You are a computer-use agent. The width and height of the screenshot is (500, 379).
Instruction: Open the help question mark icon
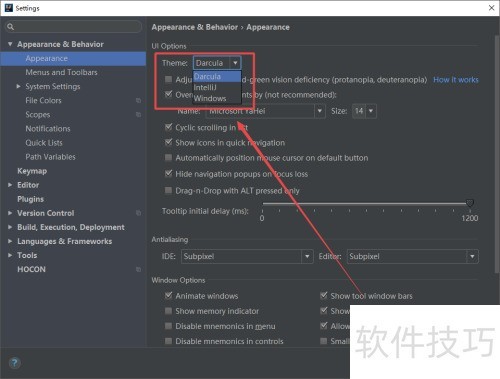[x=15, y=363]
